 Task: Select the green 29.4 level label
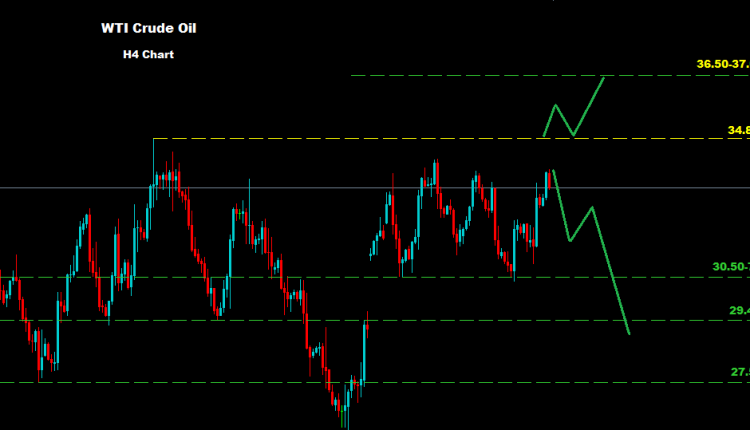tap(739, 310)
